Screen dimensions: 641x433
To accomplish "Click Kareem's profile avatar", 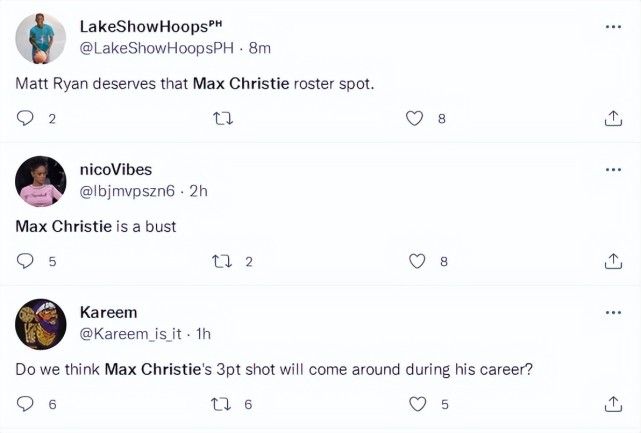I will coord(41,324).
